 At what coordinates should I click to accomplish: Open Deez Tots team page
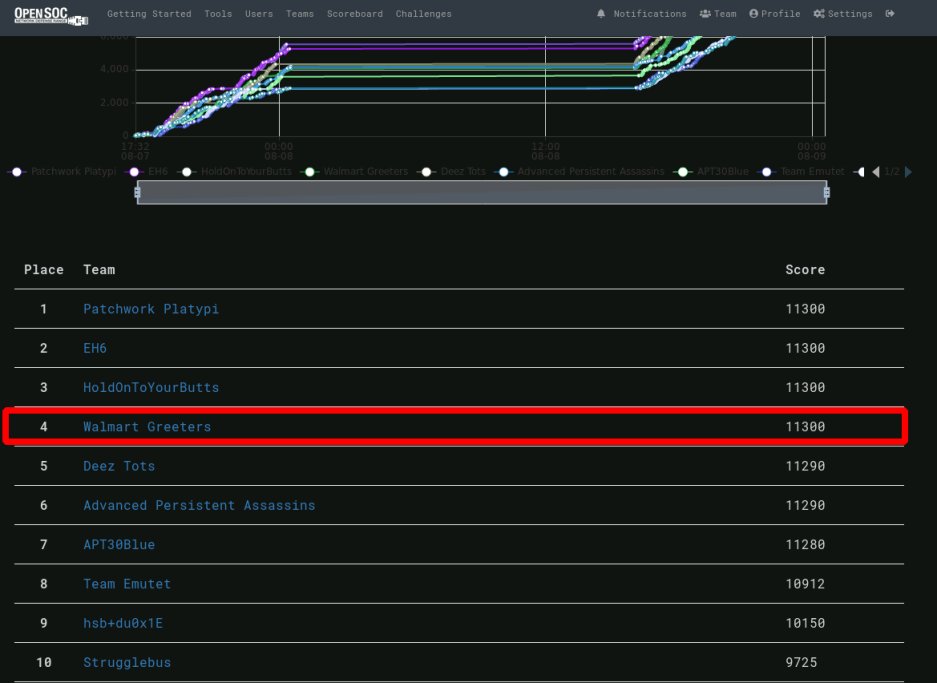119,466
